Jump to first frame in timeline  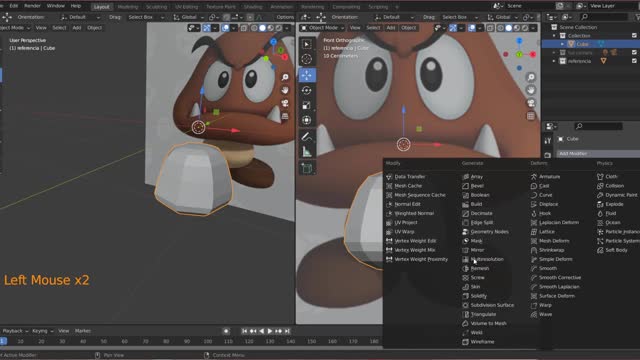[x=244, y=331]
